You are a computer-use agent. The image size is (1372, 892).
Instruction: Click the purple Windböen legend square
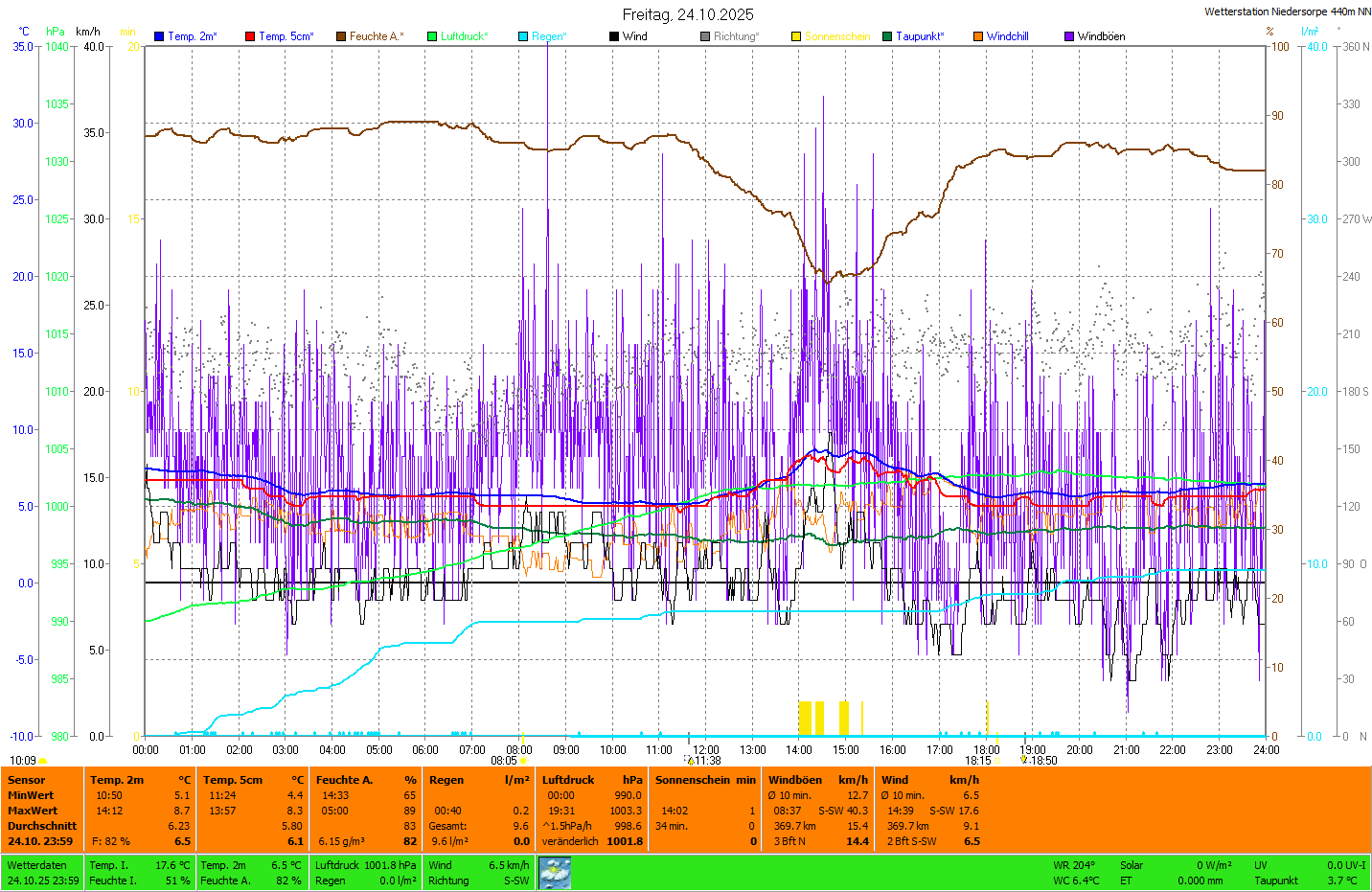(x=1069, y=36)
